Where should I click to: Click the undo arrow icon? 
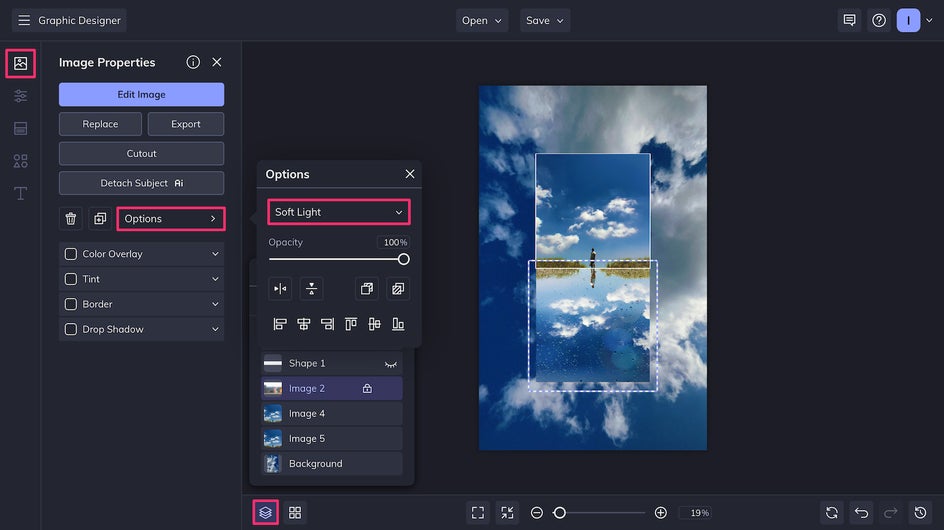[861, 512]
